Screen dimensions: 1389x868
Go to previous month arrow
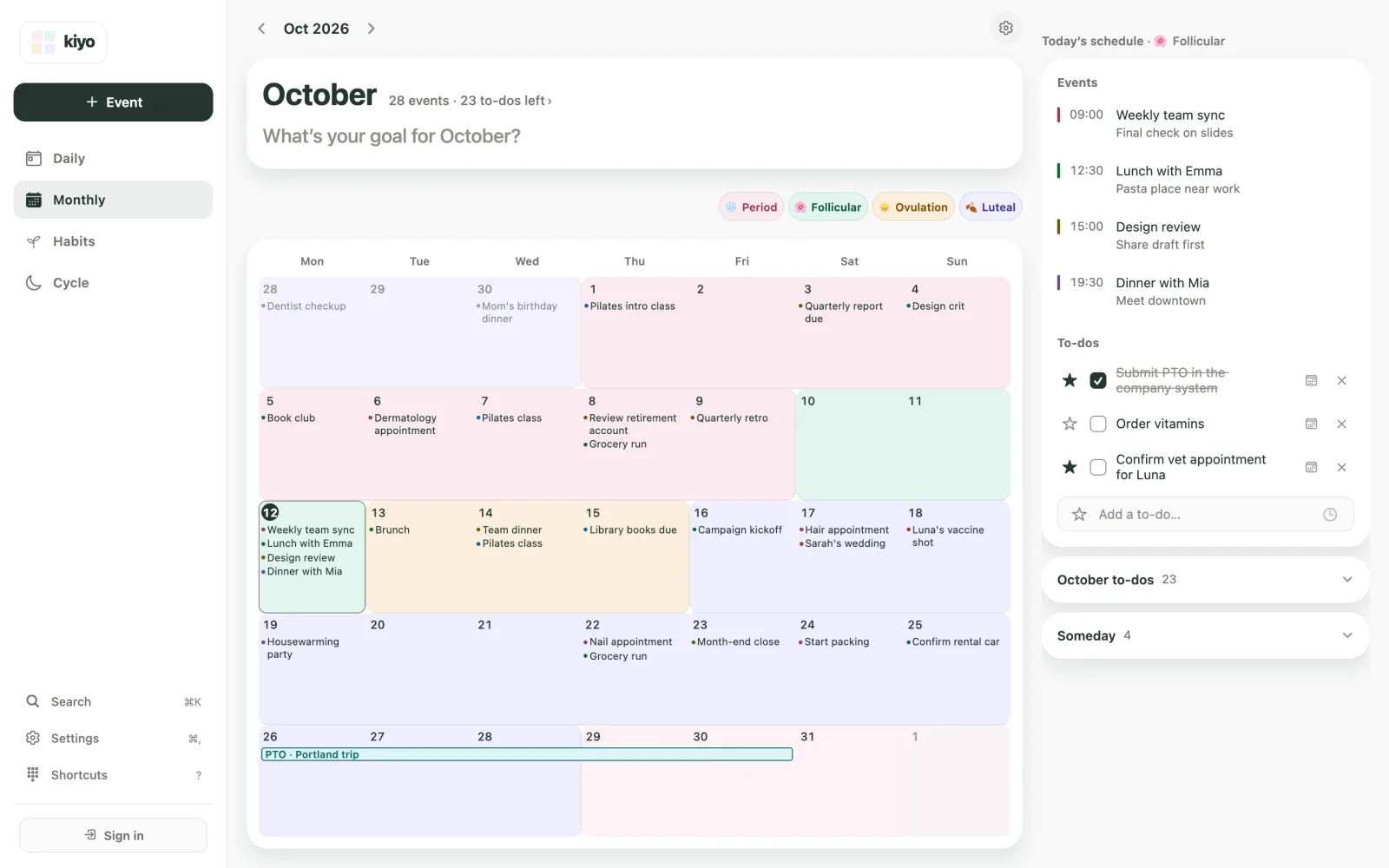click(261, 29)
